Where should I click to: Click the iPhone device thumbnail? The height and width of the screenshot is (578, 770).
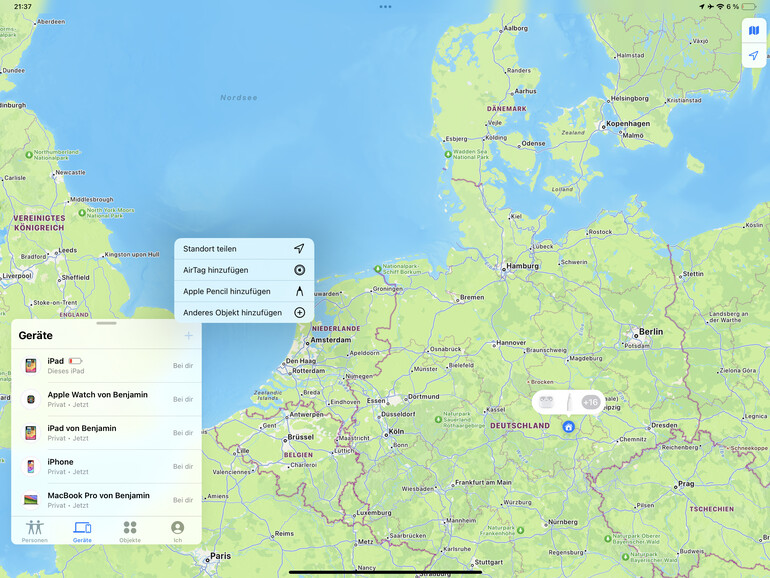pyautogui.click(x=30, y=467)
